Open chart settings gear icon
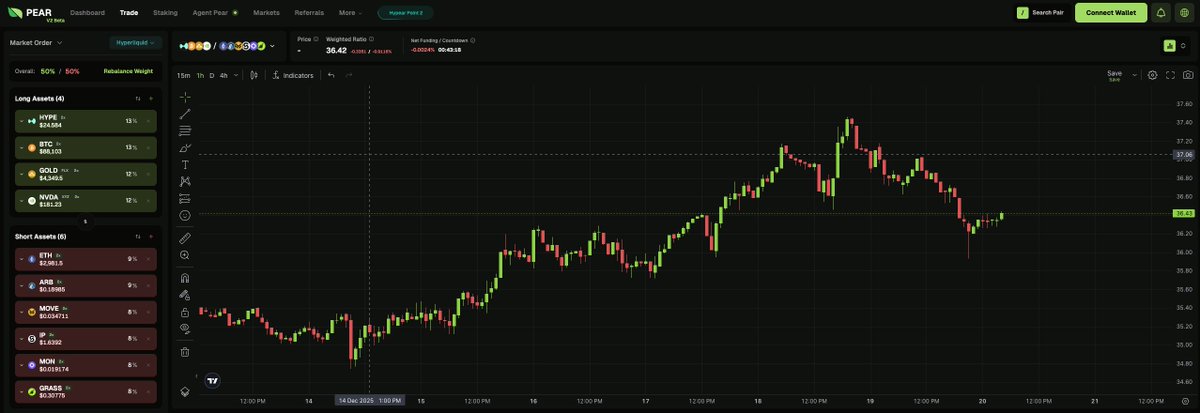This screenshot has width=1200, height=413. click(x=1152, y=75)
